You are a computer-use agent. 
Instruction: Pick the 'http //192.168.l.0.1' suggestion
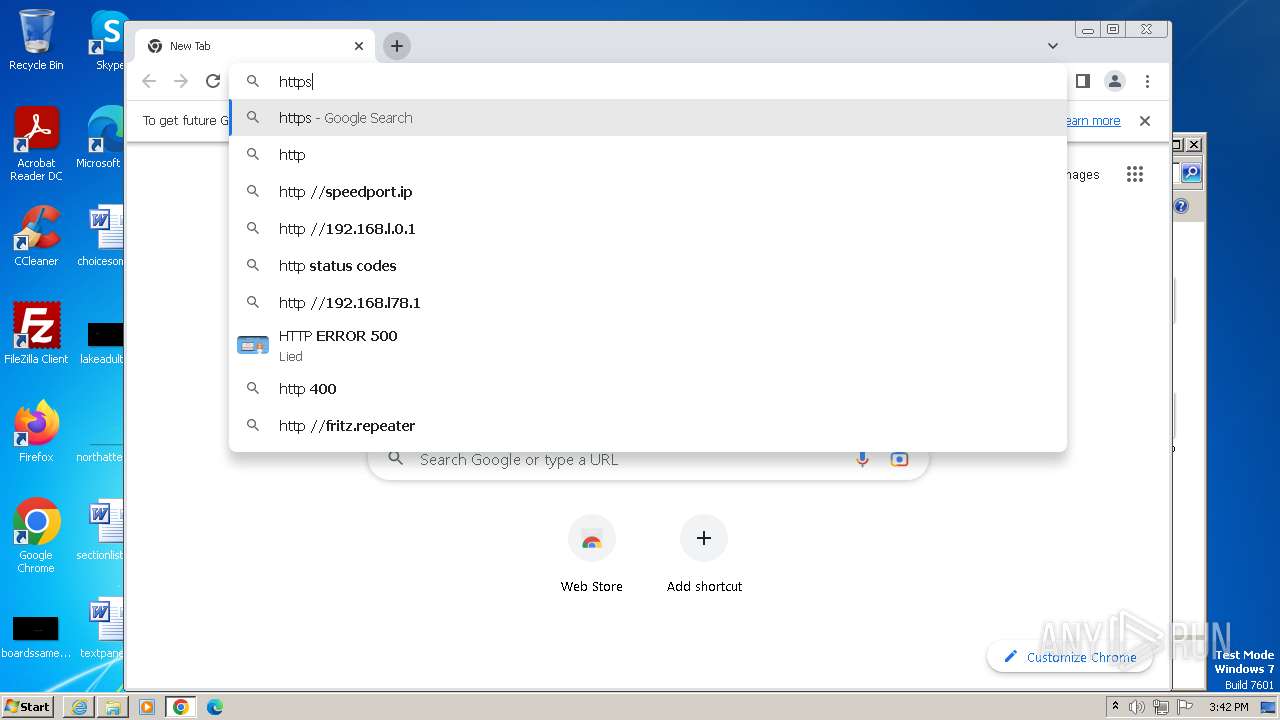[x=648, y=229]
